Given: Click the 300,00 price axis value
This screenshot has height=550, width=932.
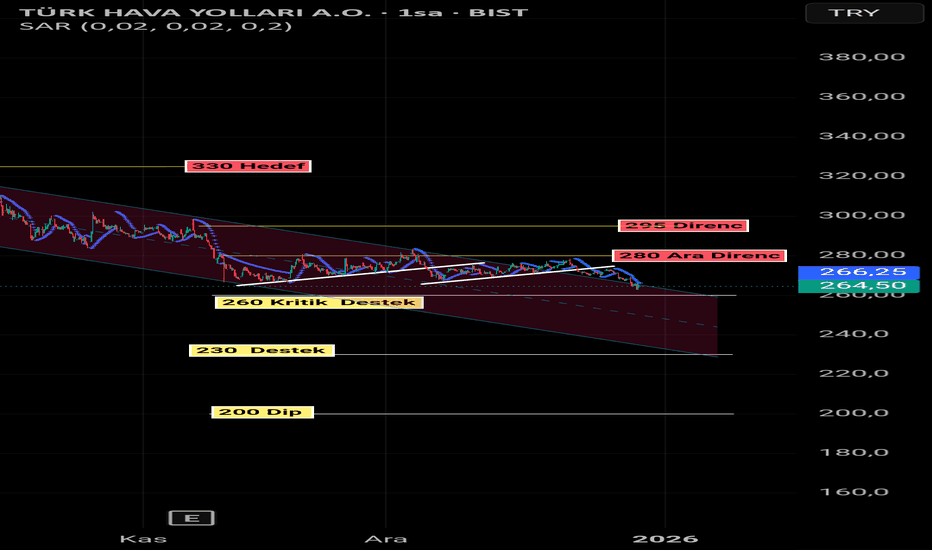Looking at the screenshot, I should coord(862,215).
